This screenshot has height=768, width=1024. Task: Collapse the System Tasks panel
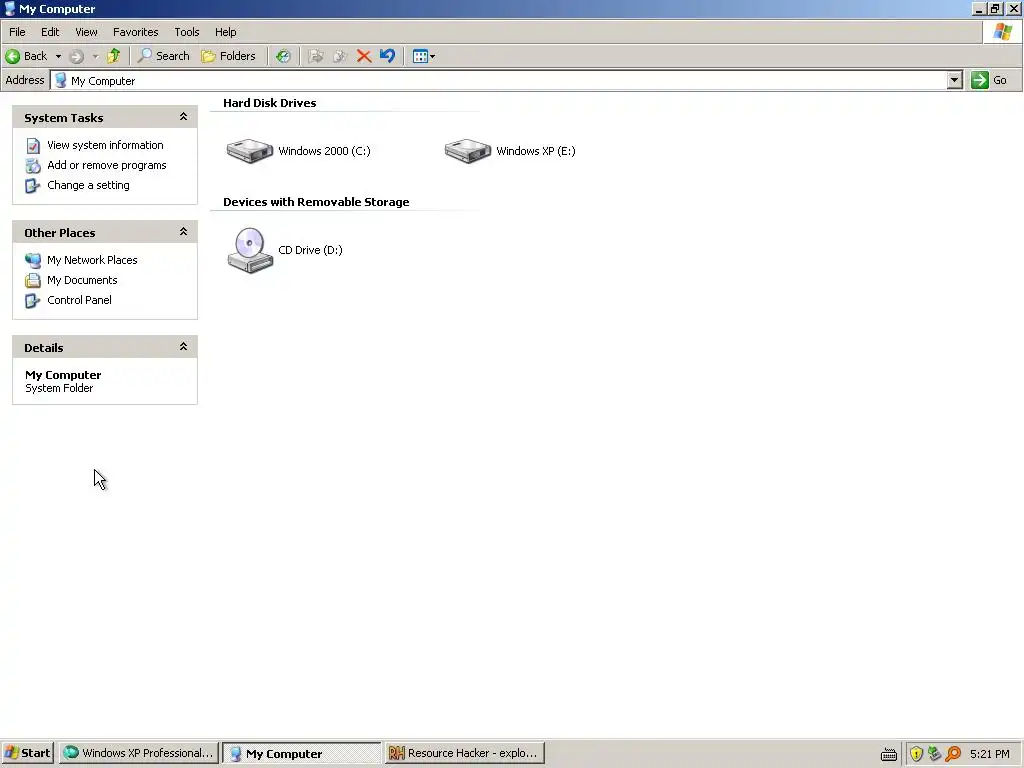pyautogui.click(x=184, y=117)
